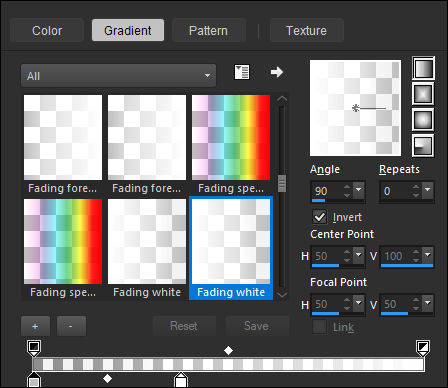Click the Repeats value field
Viewport: 448px width, 388px height.
pos(396,191)
